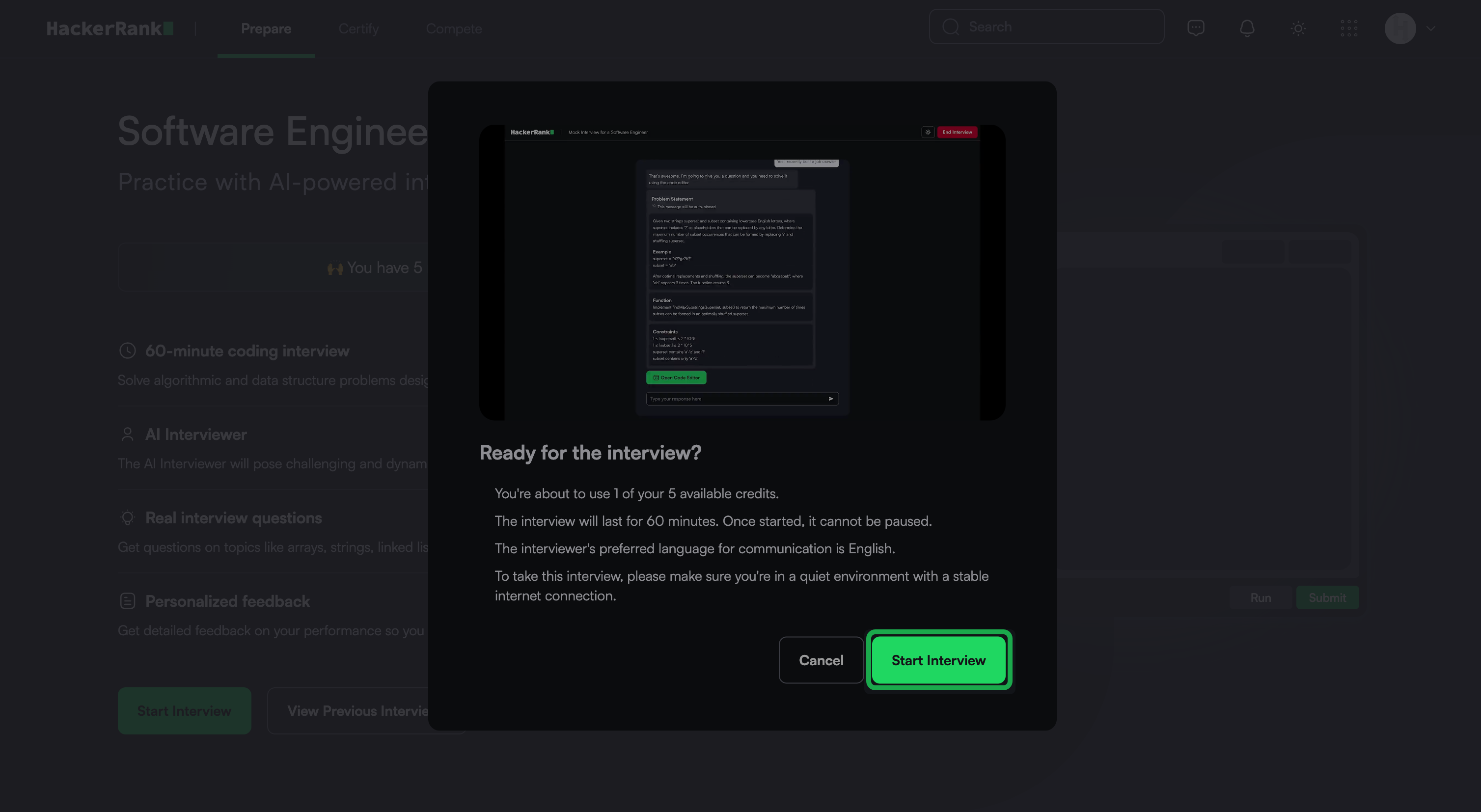The image size is (1481, 812).
Task: Click the lightbulb Real interview questions icon
Action: [x=127, y=518]
